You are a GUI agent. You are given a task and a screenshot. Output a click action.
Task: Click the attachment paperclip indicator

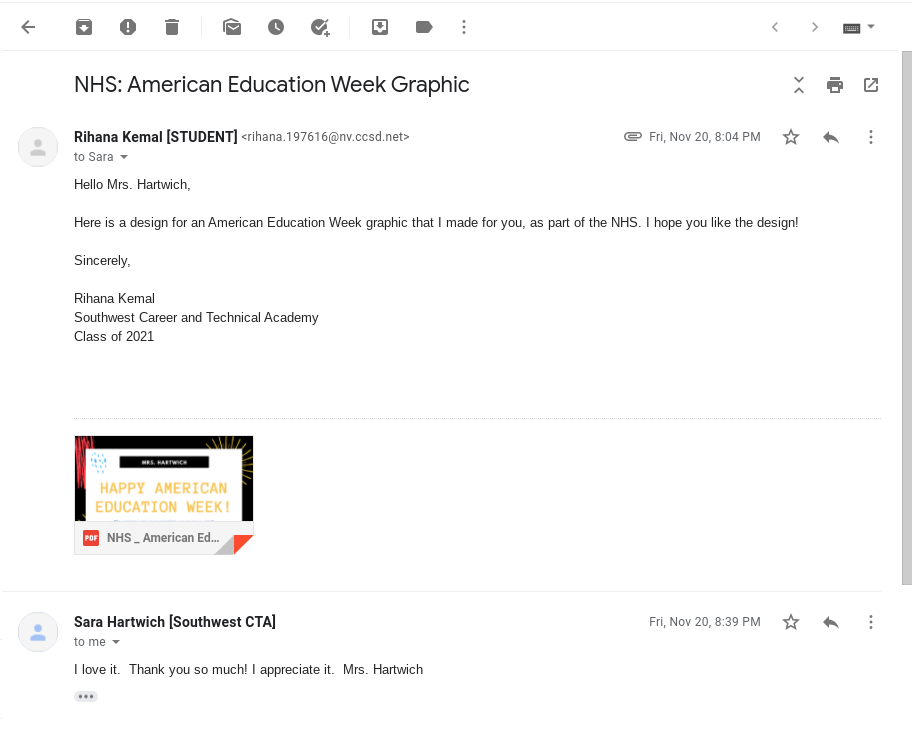[x=633, y=137]
